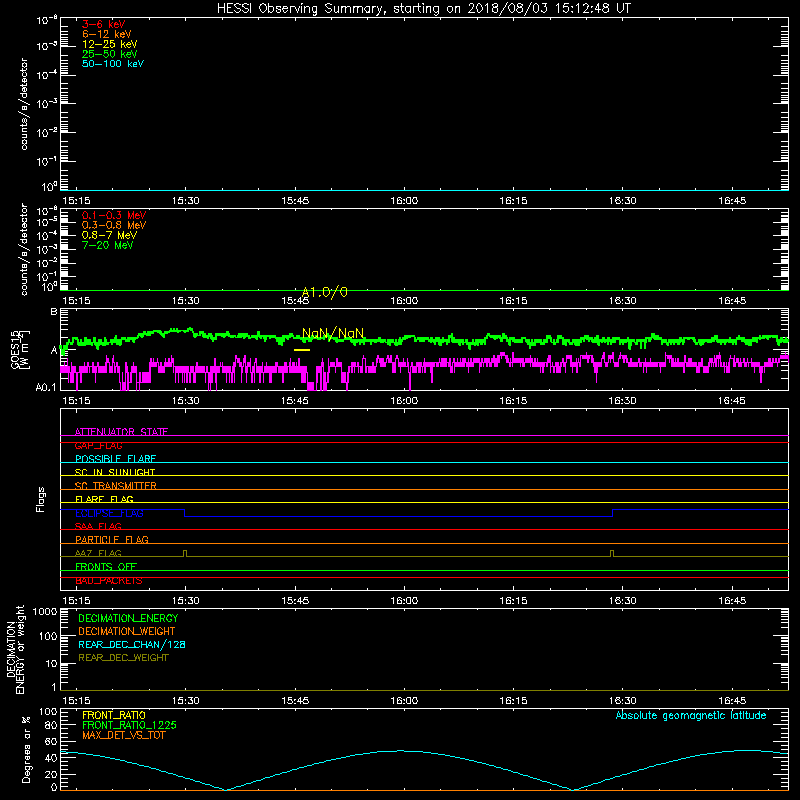Click the Flags vertical axis title

(41, 499)
